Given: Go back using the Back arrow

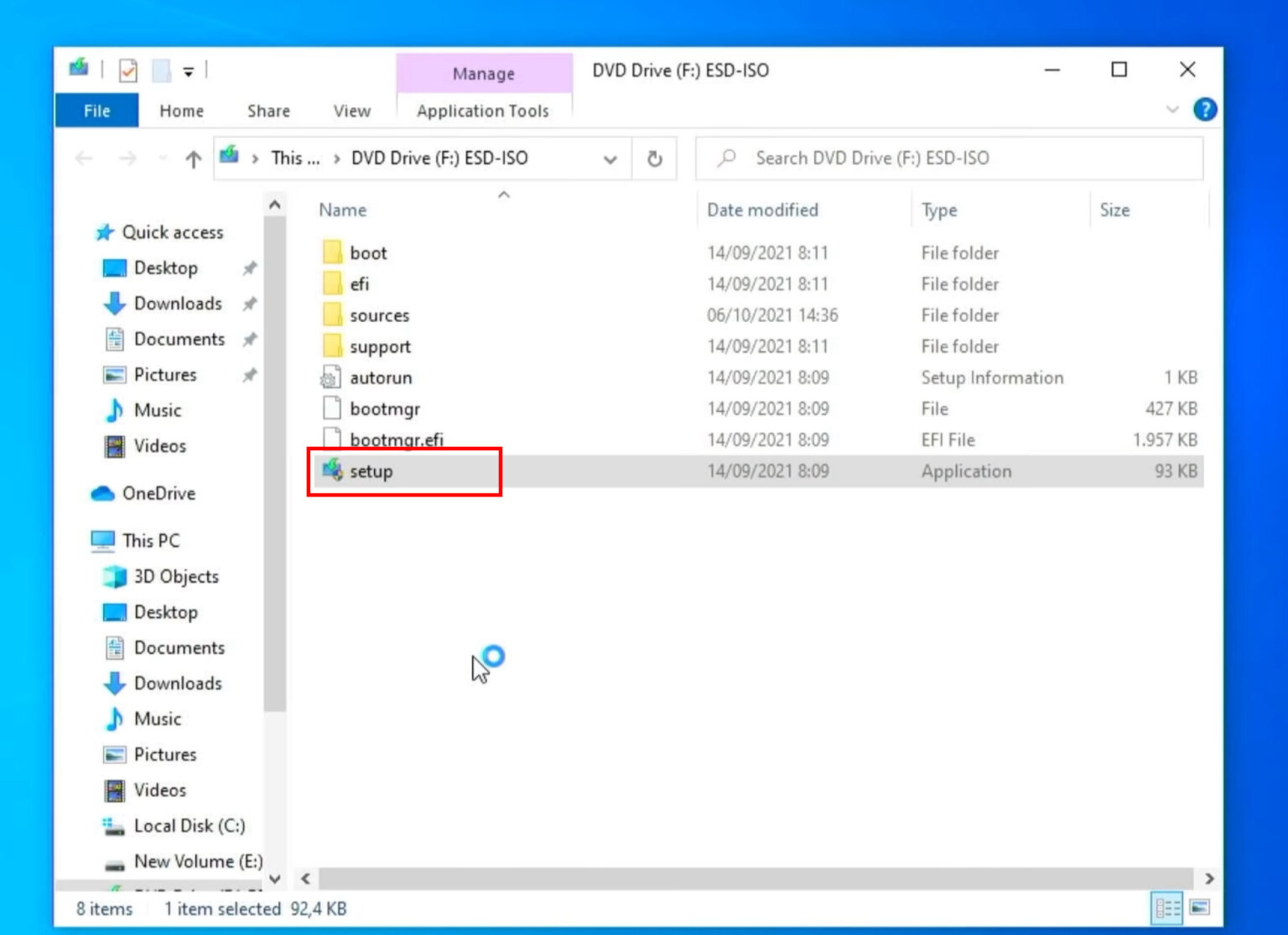Looking at the screenshot, I should pos(84,158).
